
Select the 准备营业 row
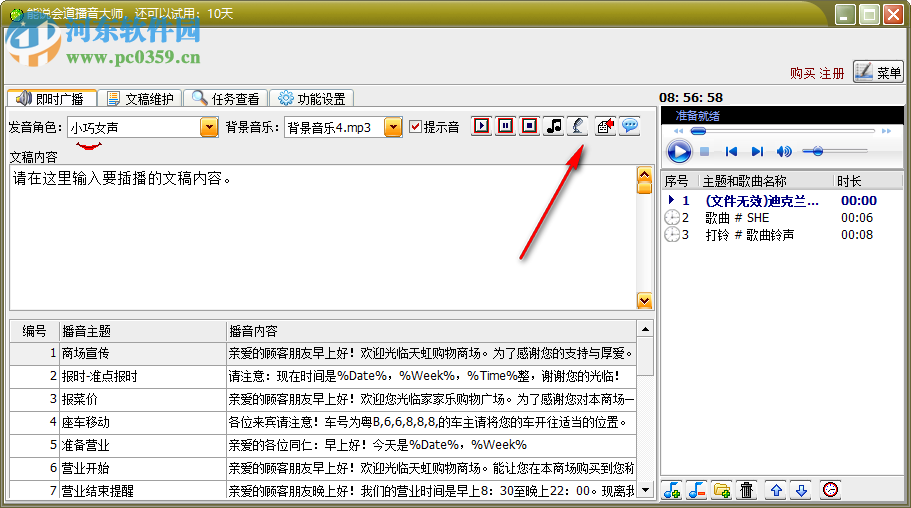(324, 445)
